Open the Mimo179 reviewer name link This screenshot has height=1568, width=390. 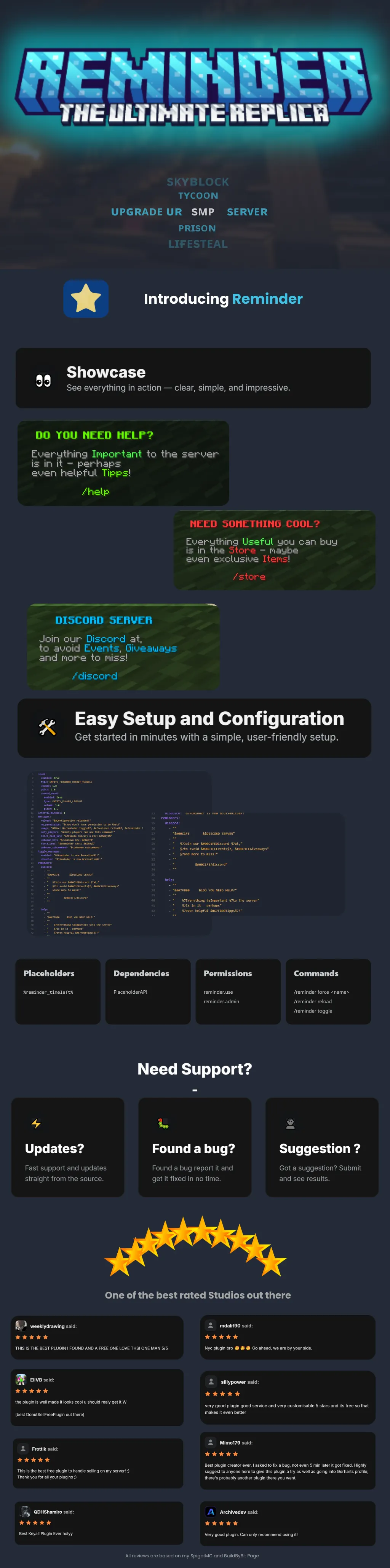tap(230, 1443)
